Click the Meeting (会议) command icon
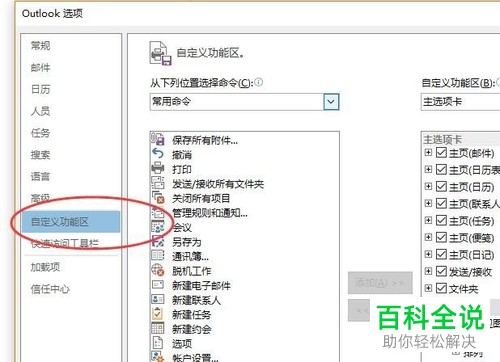The height and width of the screenshot is (362, 500). tap(158, 227)
